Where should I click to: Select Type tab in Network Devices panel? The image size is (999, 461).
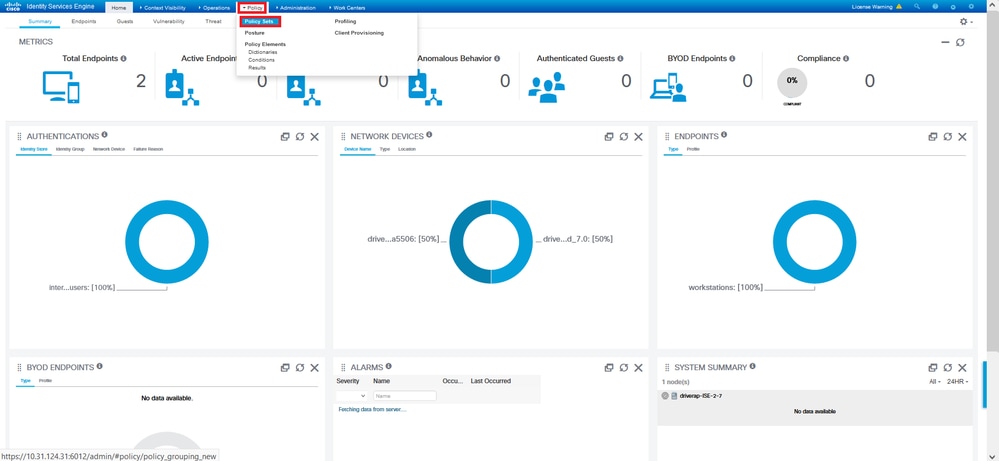[385, 149]
